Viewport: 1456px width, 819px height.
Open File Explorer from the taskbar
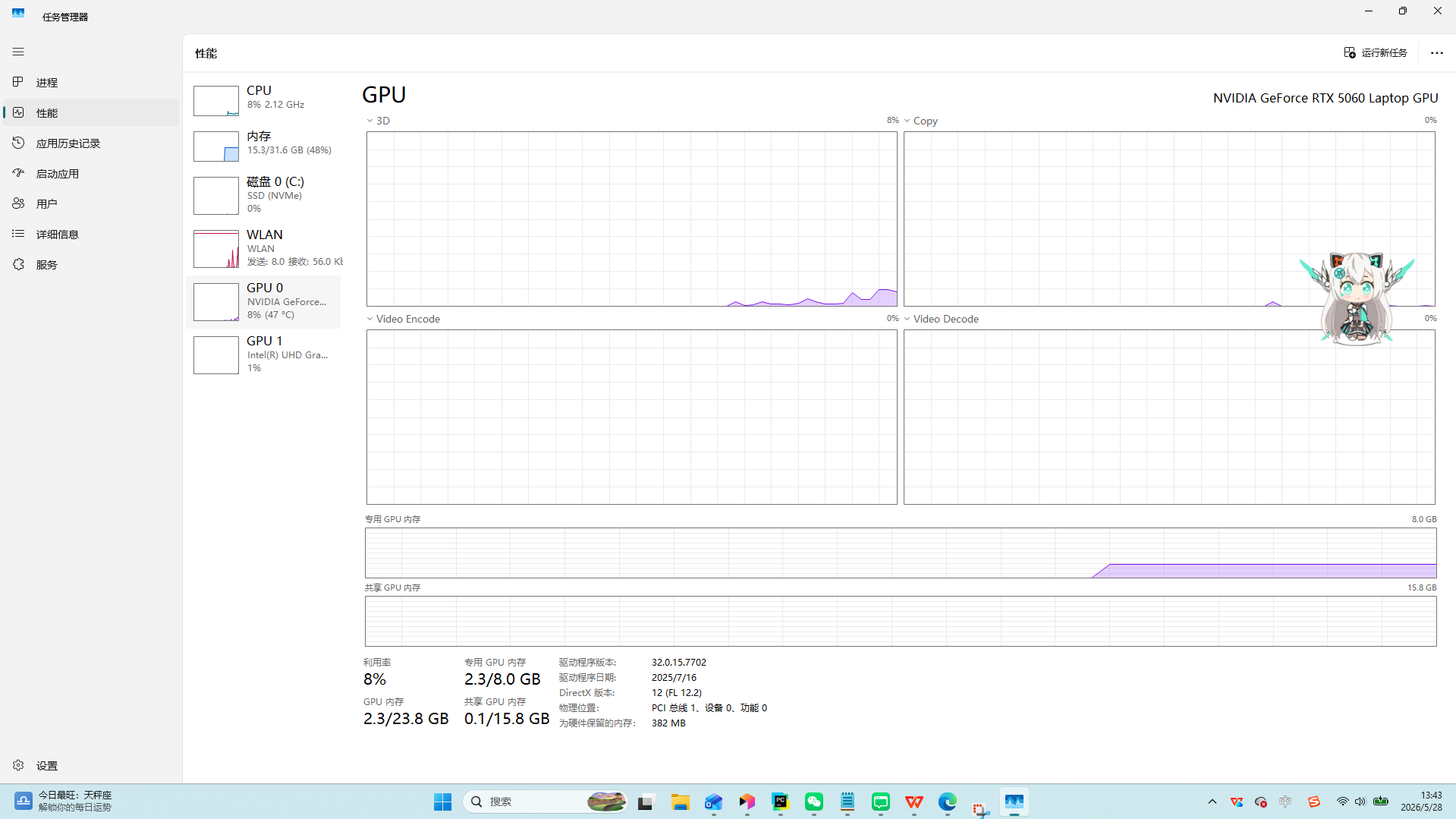[x=680, y=802]
